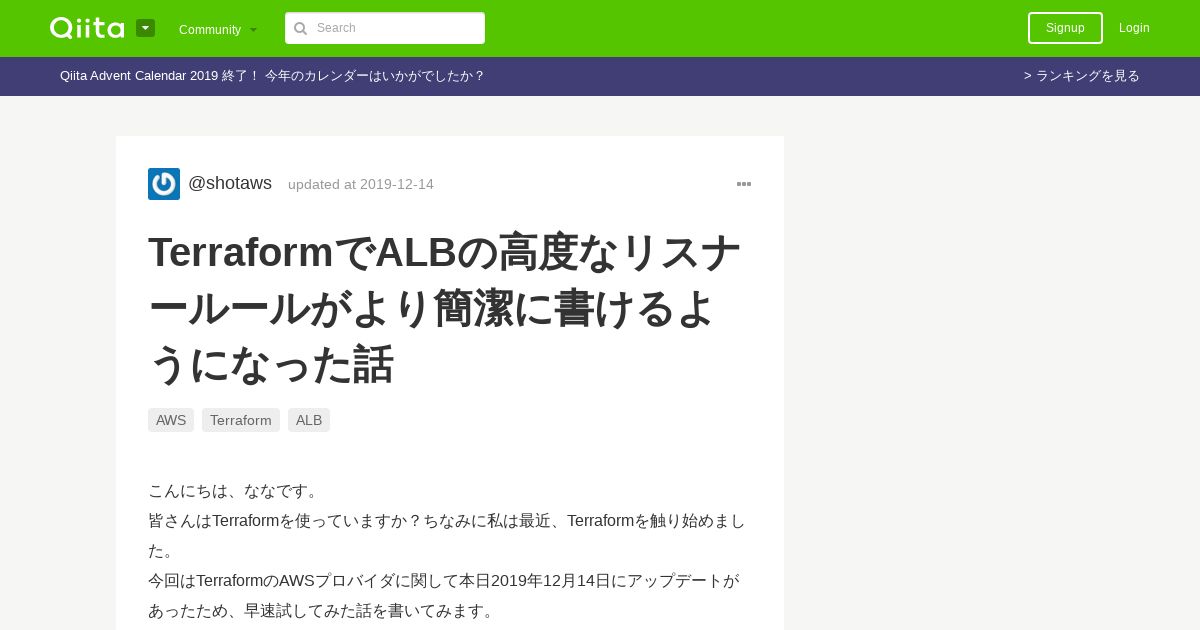The width and height of the screenshot is (1200, 630).
Task: Open the article options ellipsis menu
Action: coord(744,184)
